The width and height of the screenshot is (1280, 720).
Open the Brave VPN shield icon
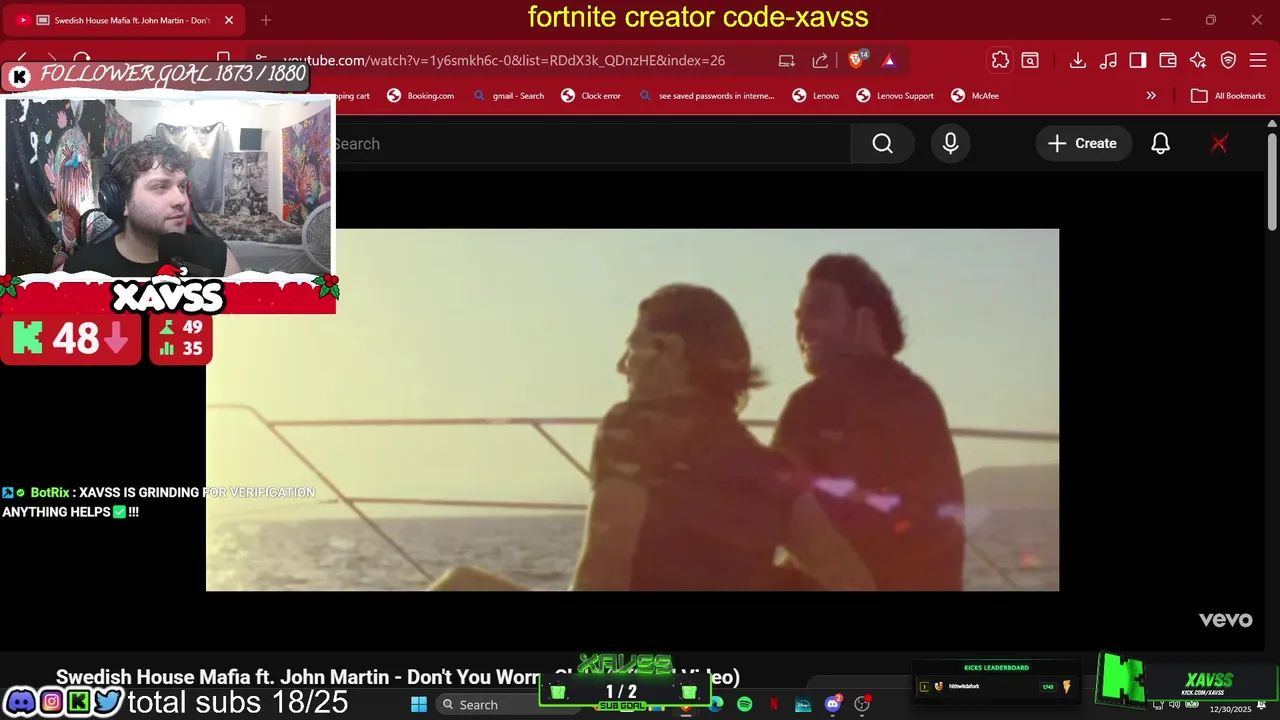click(1228, 60)
